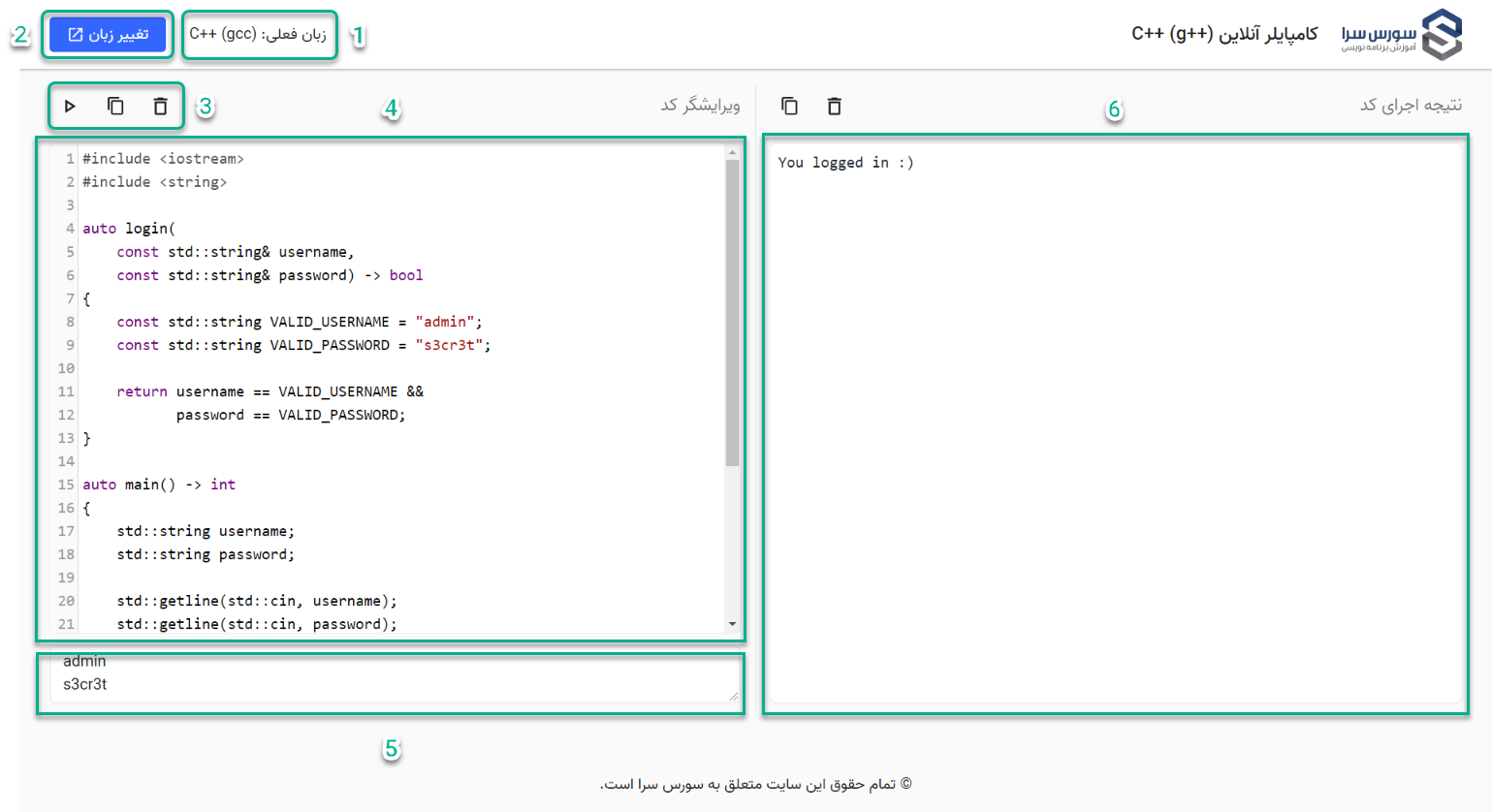Click the blue تغییر زبان button

(108, 35)
